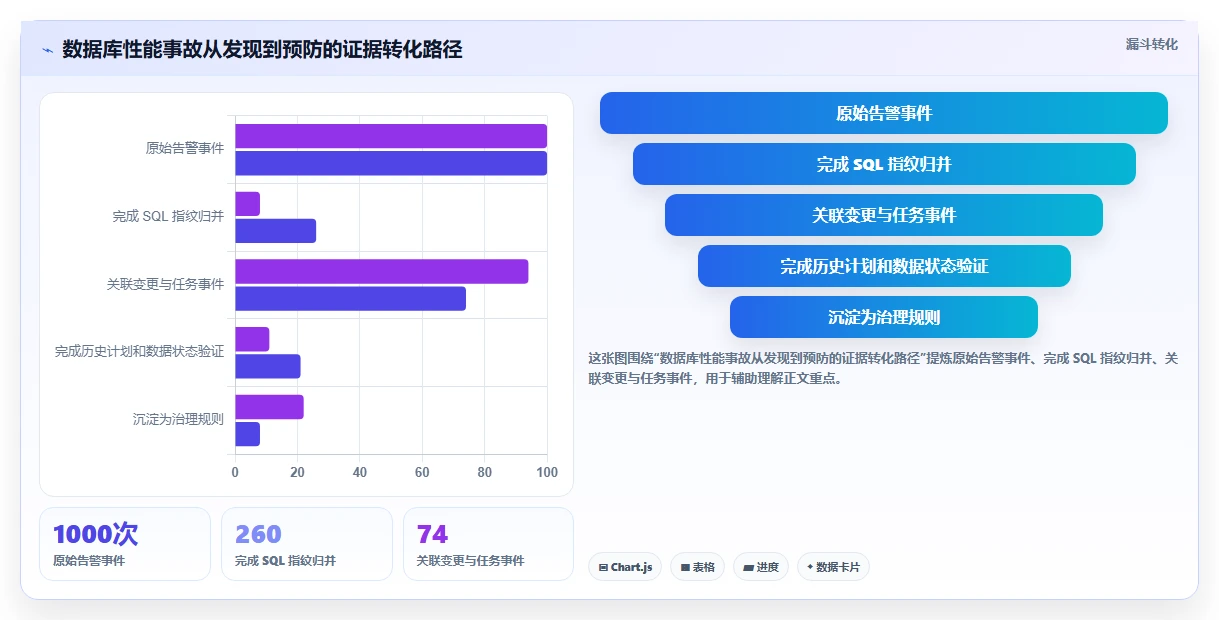Click the blue bar for 关联变更与任务事件

point(350,298)
